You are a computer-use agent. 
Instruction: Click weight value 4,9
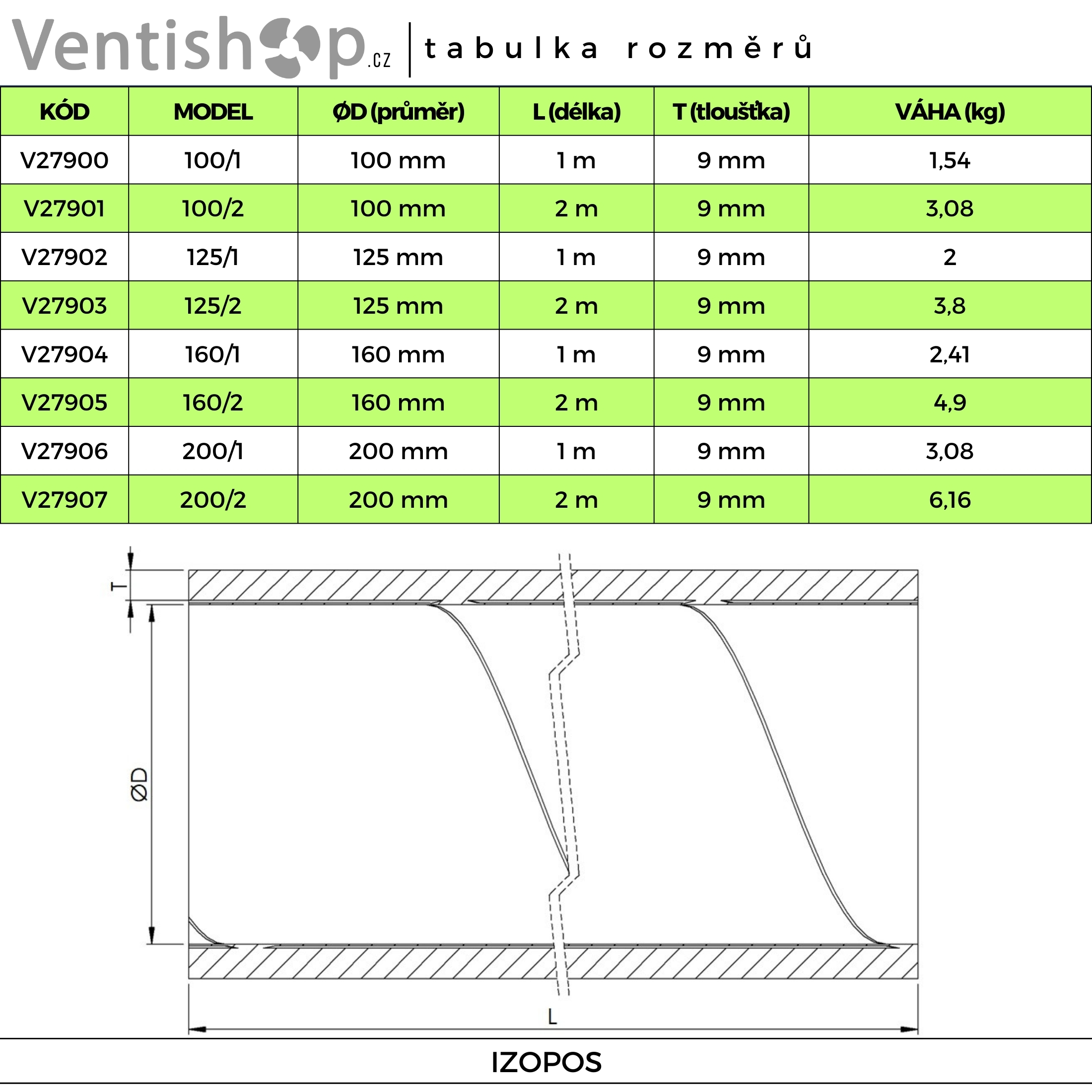pos(950,403)
